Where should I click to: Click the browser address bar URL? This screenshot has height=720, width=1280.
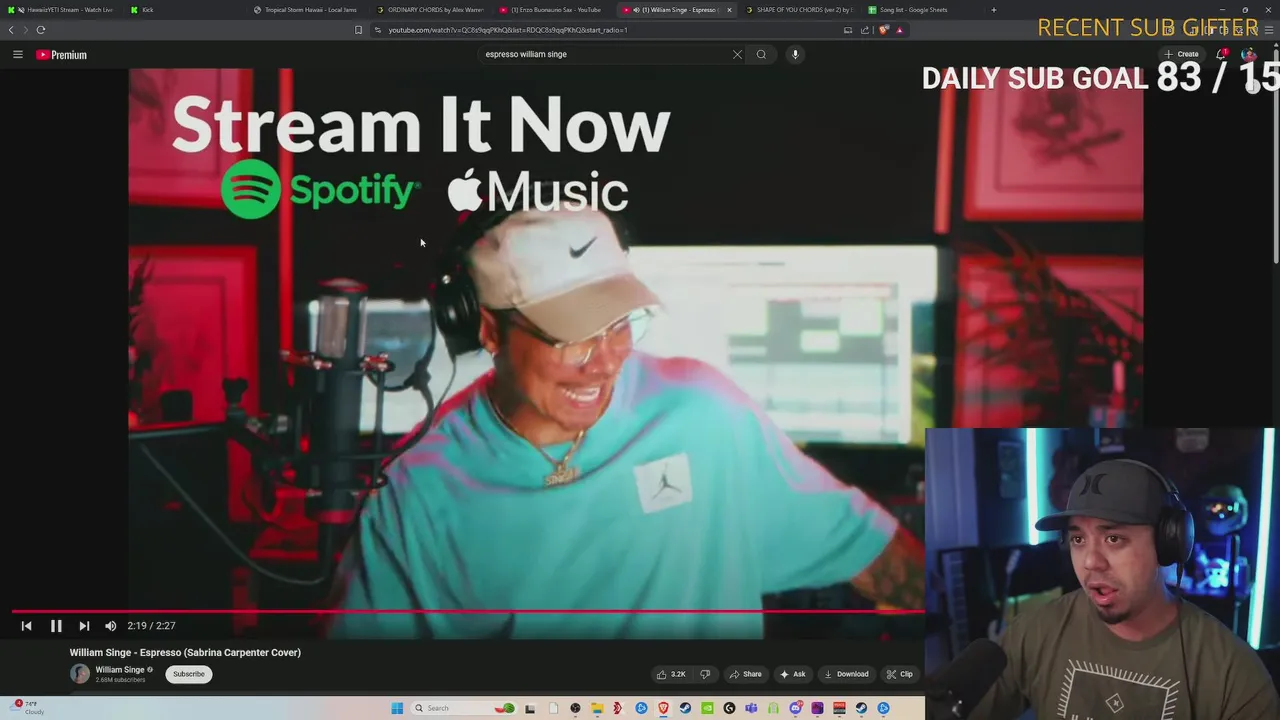(508, 30)
